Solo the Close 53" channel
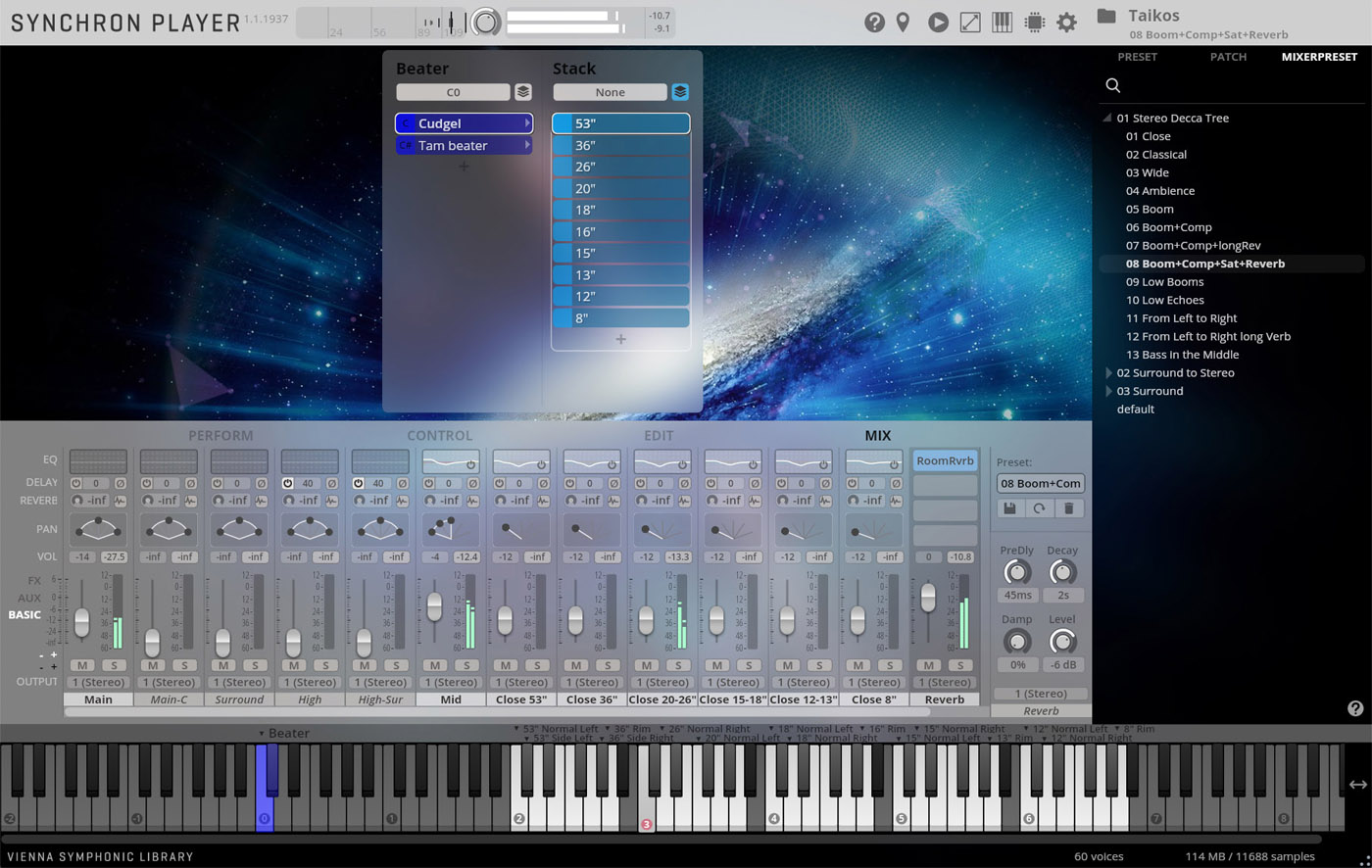1372x868 pixels. [536, 664]
